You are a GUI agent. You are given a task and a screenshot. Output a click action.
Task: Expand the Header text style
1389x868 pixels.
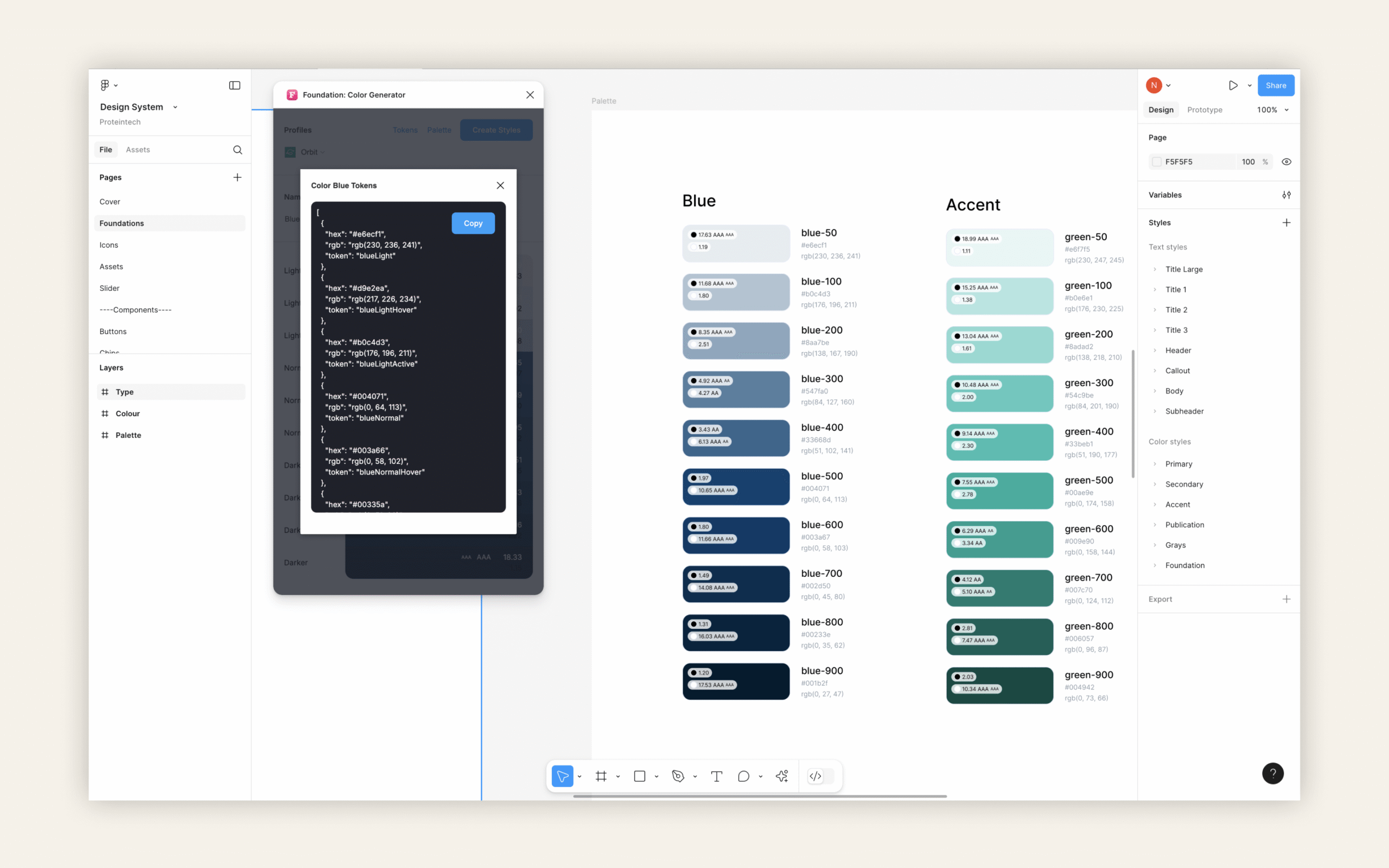click(x=1155, y=350)
